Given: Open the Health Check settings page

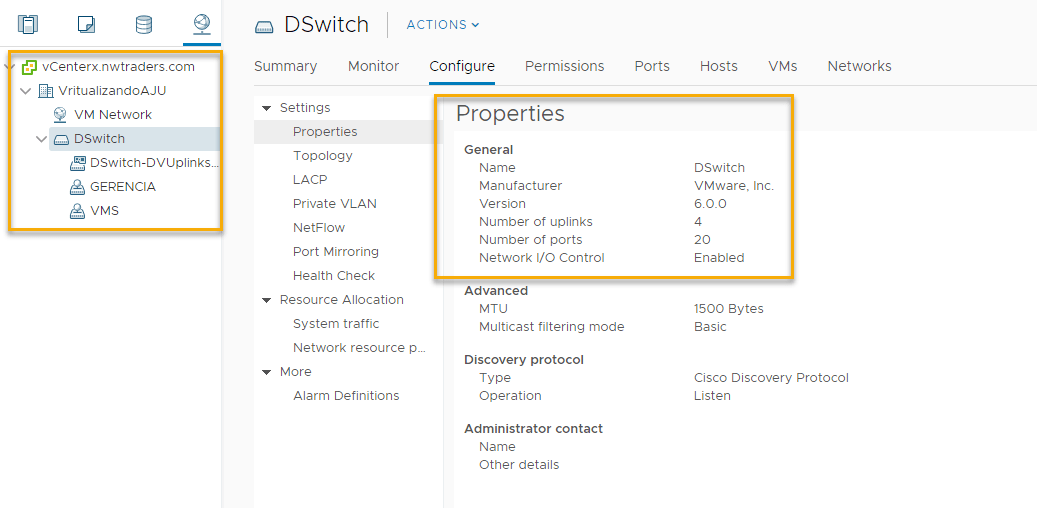Looking at the screenshot, I should pos(334,276).
